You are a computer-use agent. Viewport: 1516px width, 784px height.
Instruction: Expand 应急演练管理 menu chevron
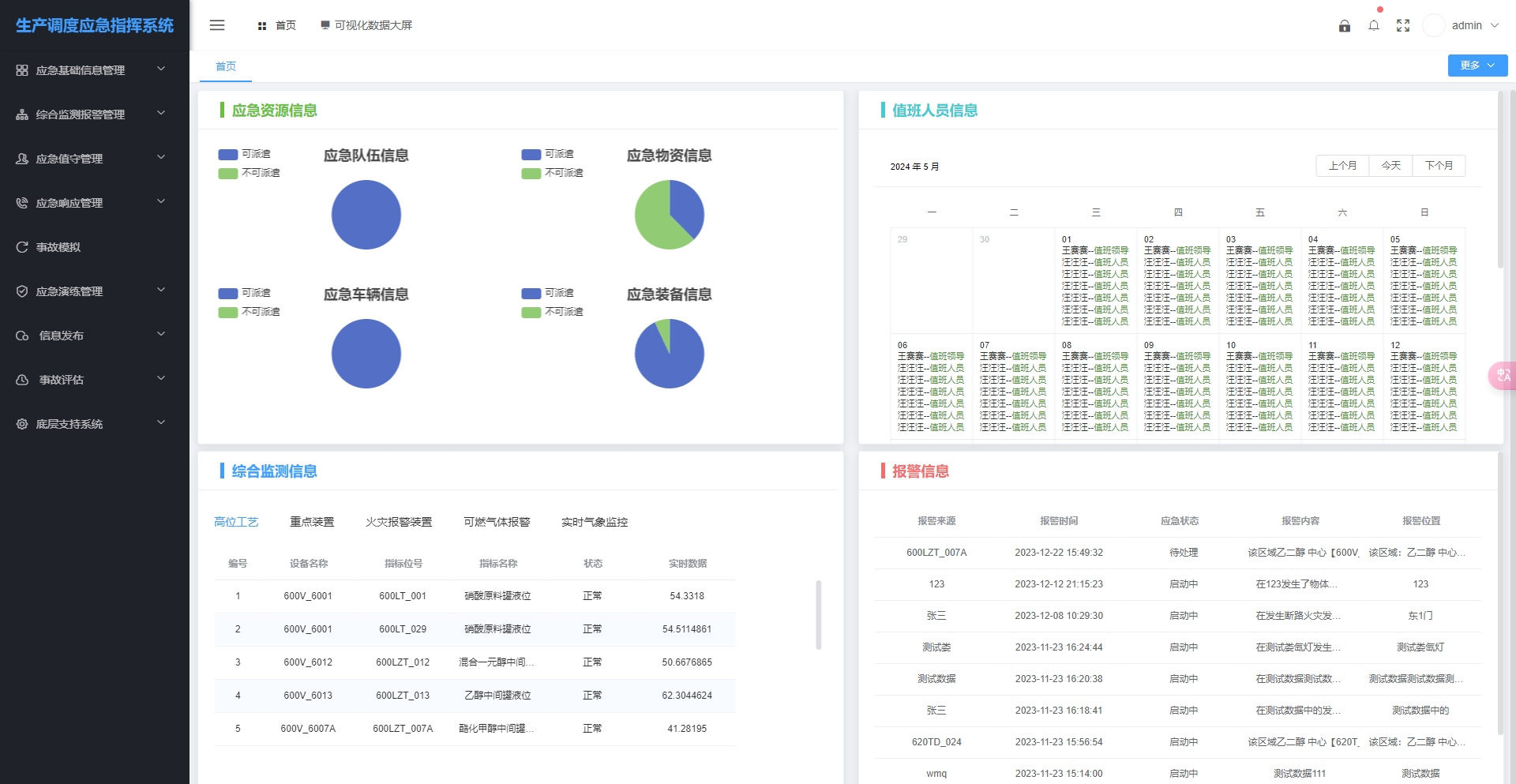coord(161,290)
